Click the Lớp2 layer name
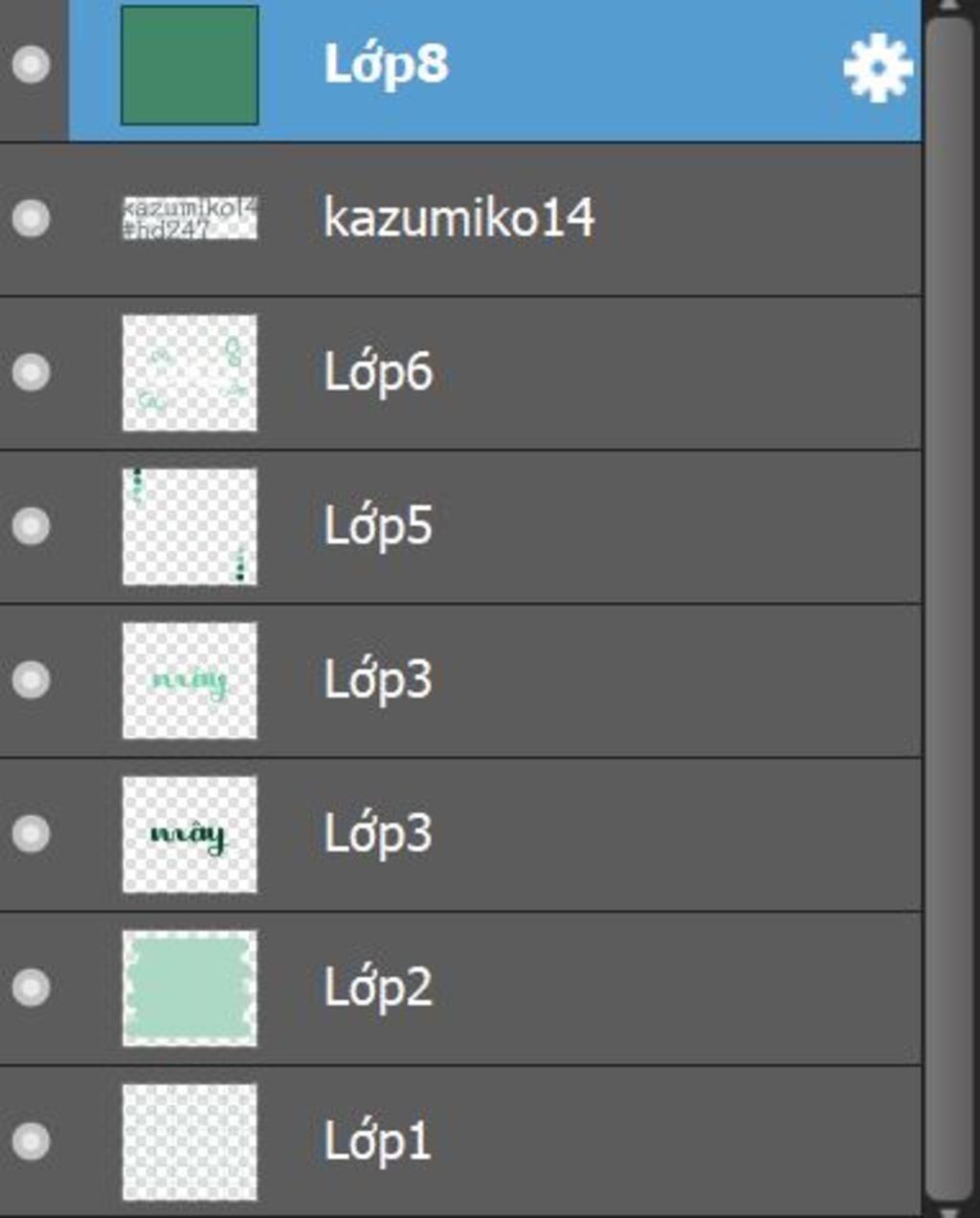The image size is (980, 1218). click(x=378, y=987)
